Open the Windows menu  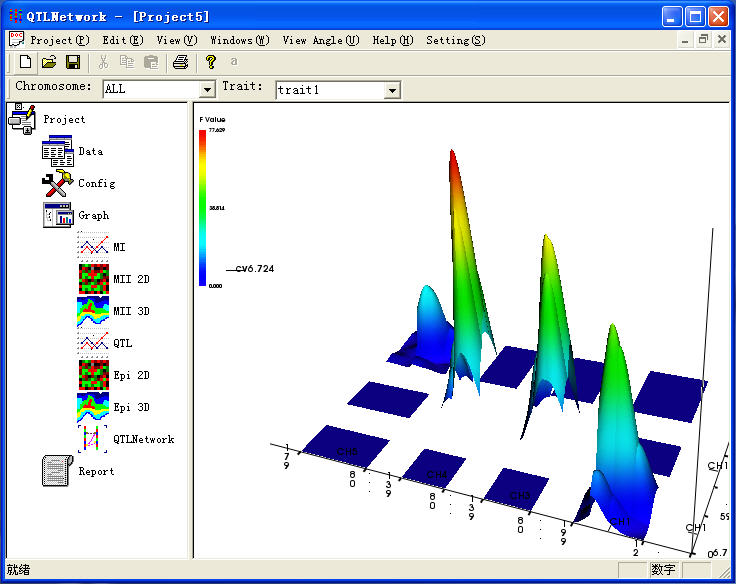click(x=239, y=40)
